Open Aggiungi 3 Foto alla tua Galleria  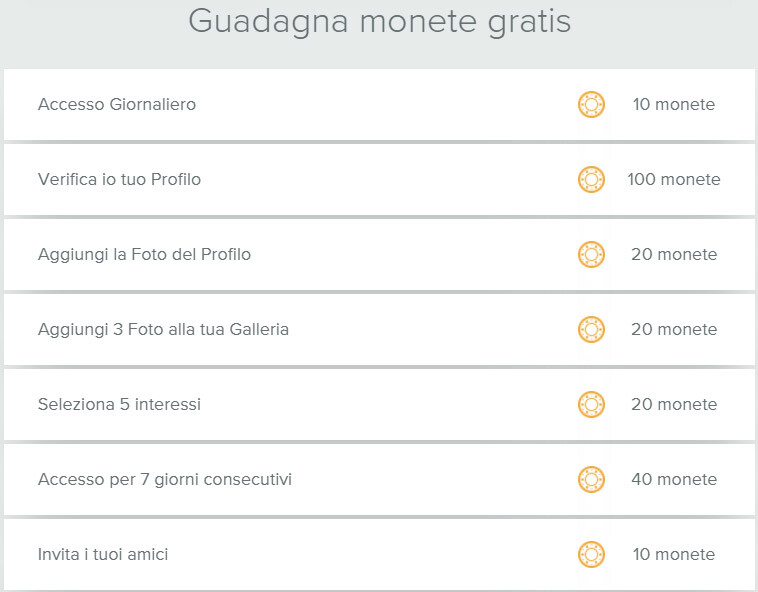pyautogui.click(x=163, y=329)
